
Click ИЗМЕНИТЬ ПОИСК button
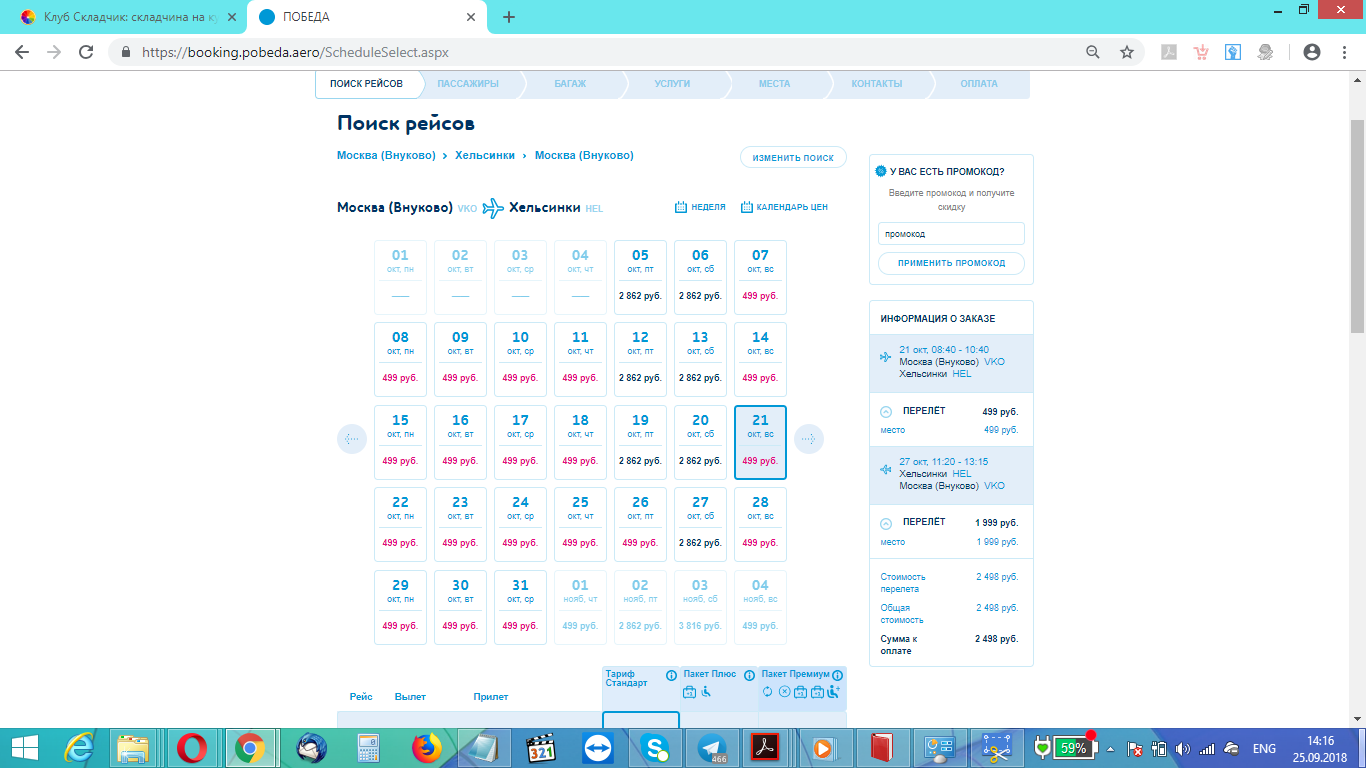[x=793, y=158]
